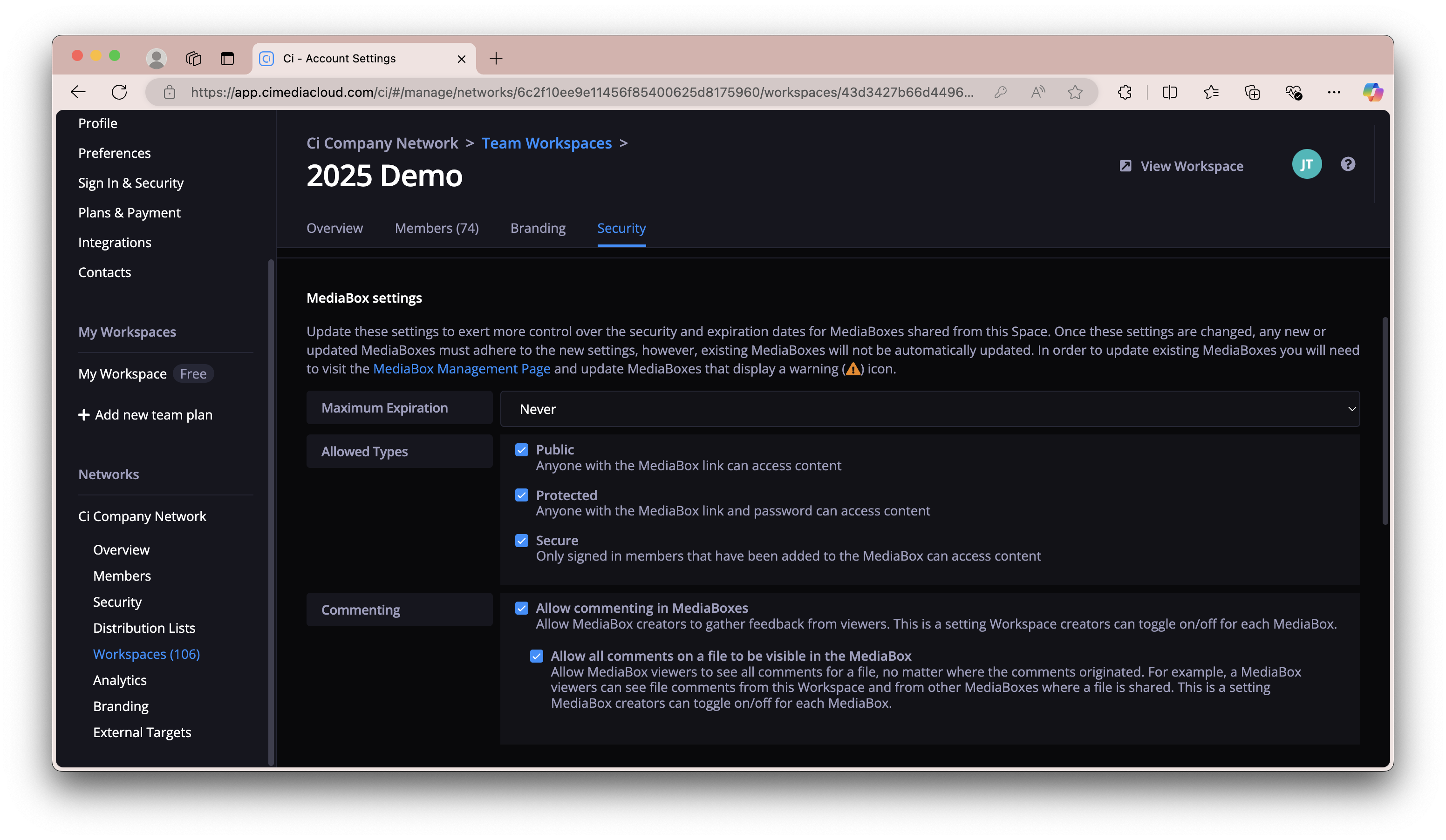Screen dimensions: 1446x840
Task: Click the read aloud icon
Action: (x=1038, y=92)
